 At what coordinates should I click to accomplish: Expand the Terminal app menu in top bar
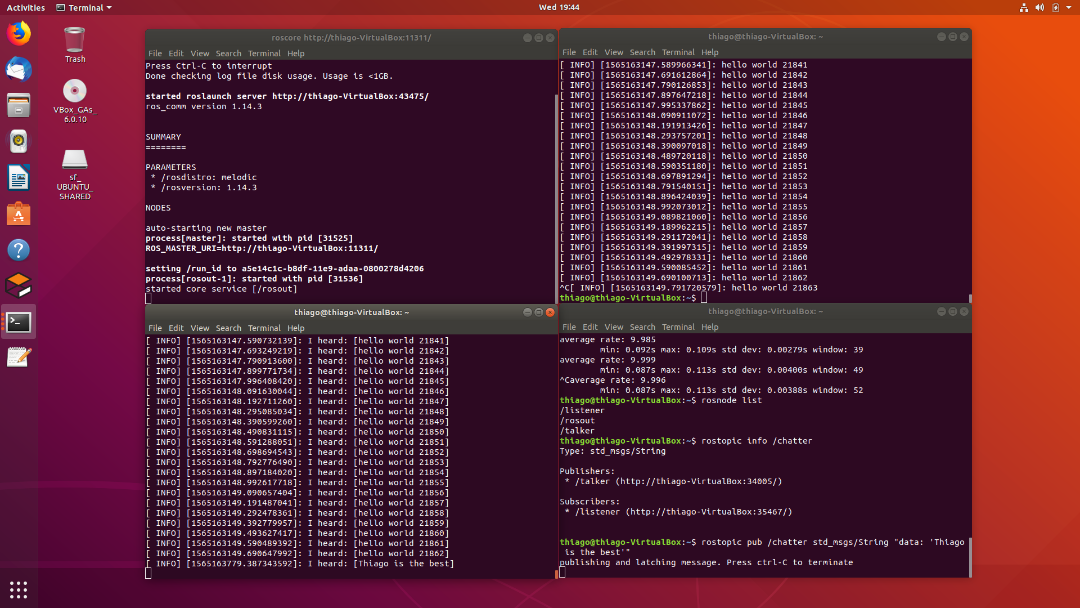click(x=84, y=7)
